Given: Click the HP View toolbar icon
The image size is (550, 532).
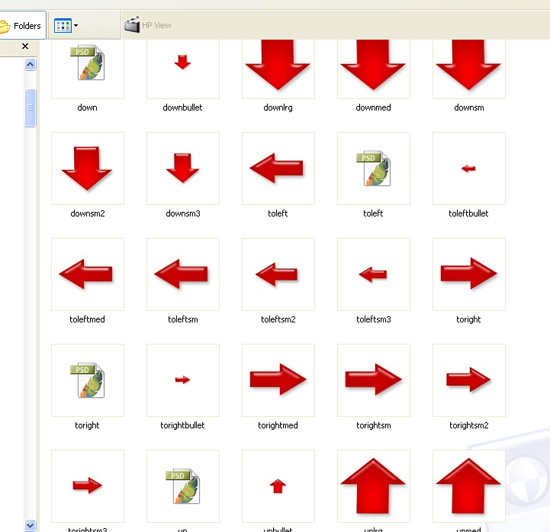Looking at the screenshot, I should coord(132,25).
